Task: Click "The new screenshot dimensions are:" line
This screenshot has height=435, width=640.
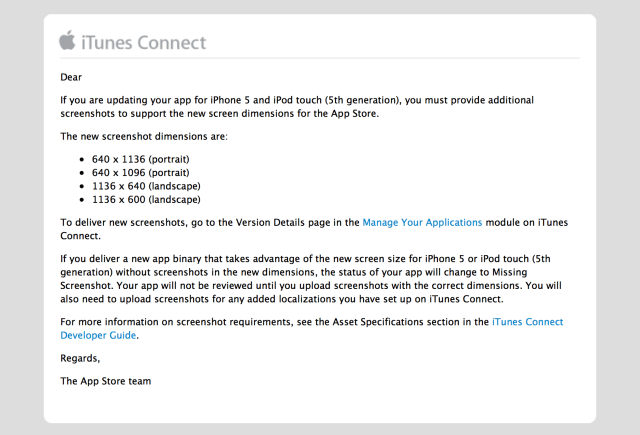Action: coord(144,136)
